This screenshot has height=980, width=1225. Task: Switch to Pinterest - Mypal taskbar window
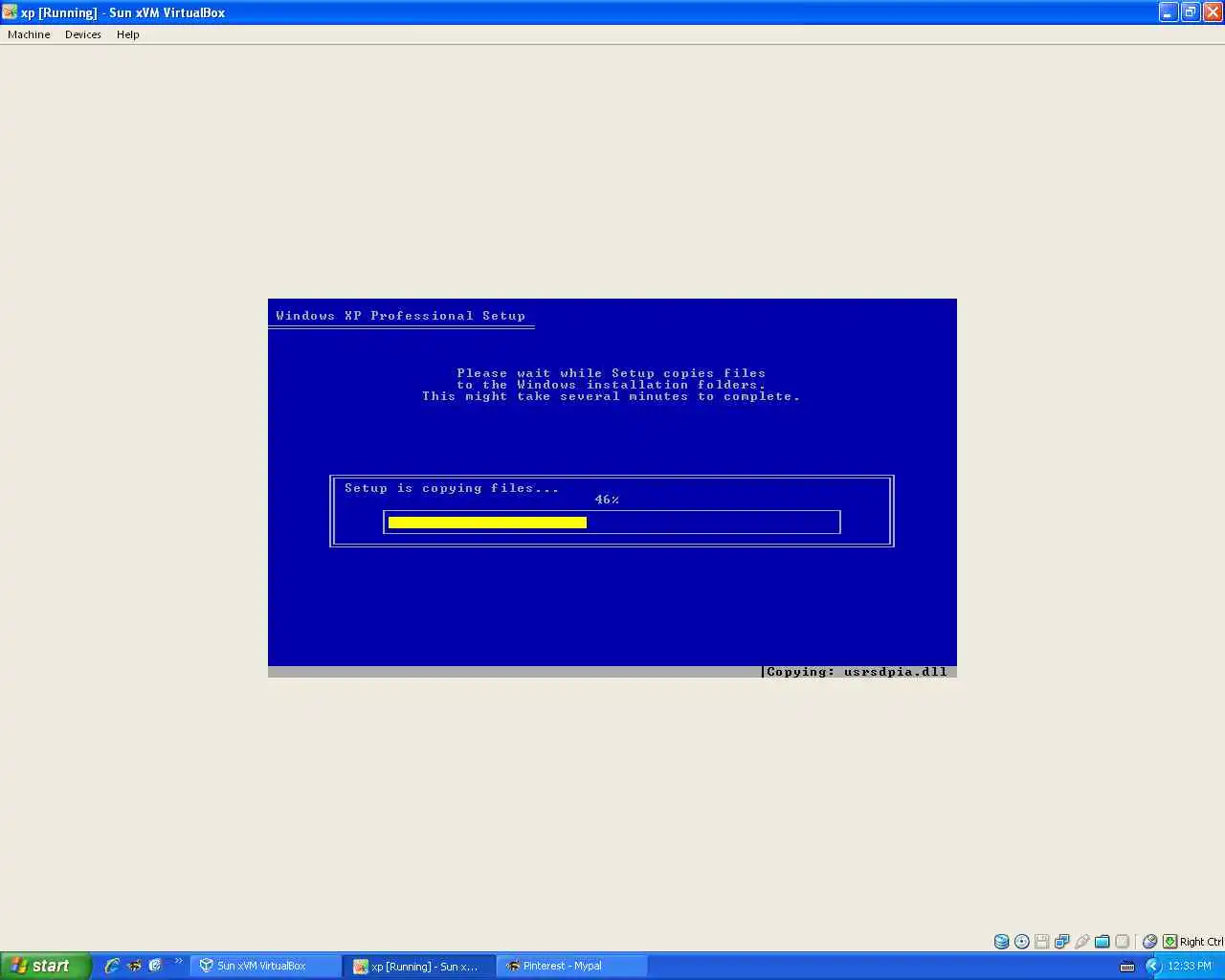(x=571, y=966)
